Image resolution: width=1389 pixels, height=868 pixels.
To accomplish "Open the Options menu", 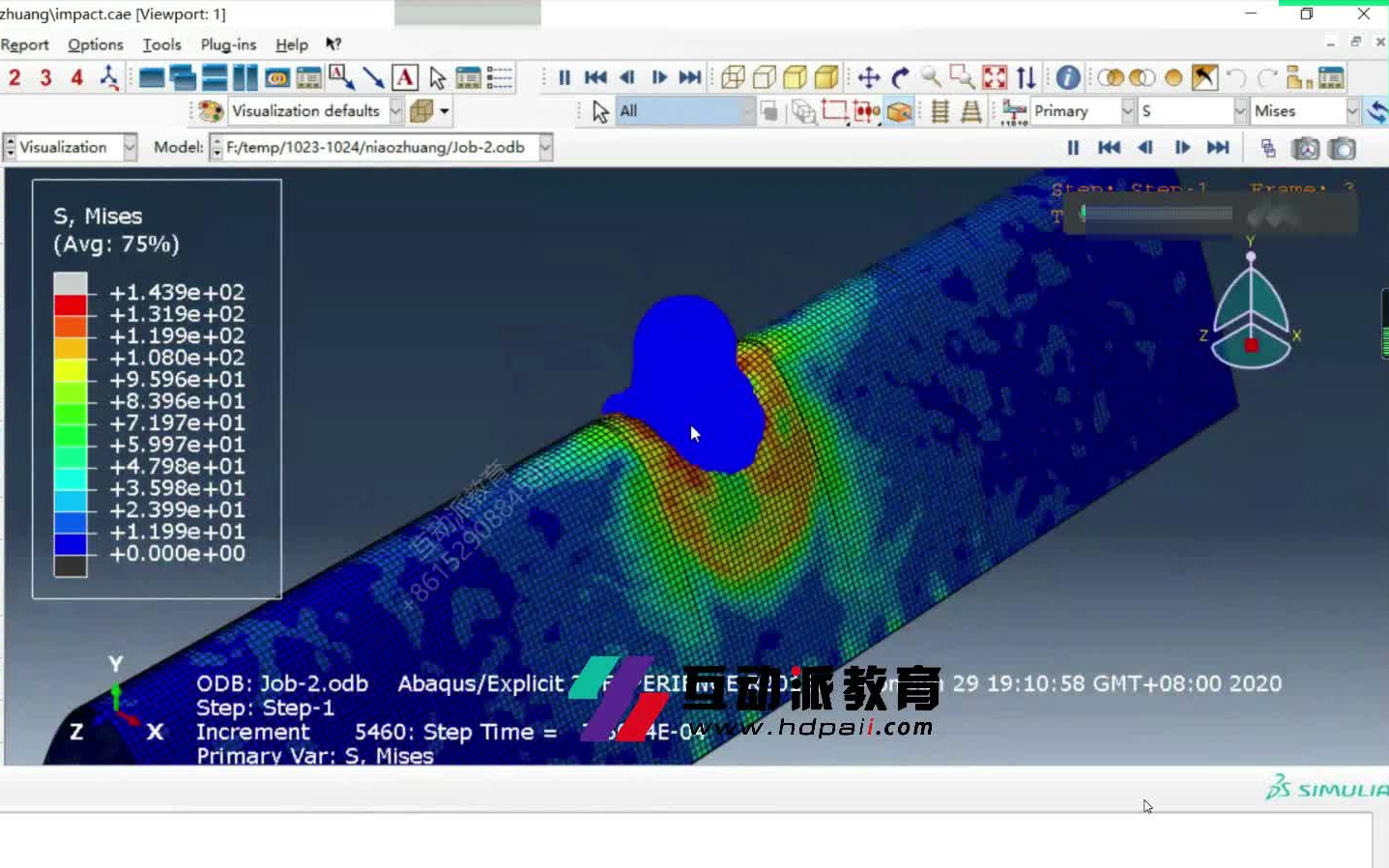I will (95, 44).
